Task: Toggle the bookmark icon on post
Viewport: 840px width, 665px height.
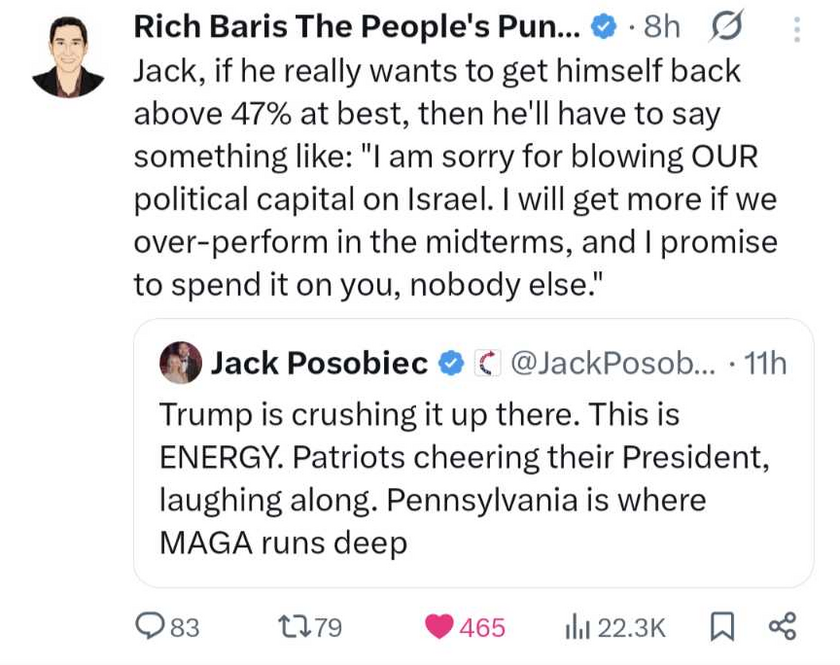Action: (x=720, y=627)
